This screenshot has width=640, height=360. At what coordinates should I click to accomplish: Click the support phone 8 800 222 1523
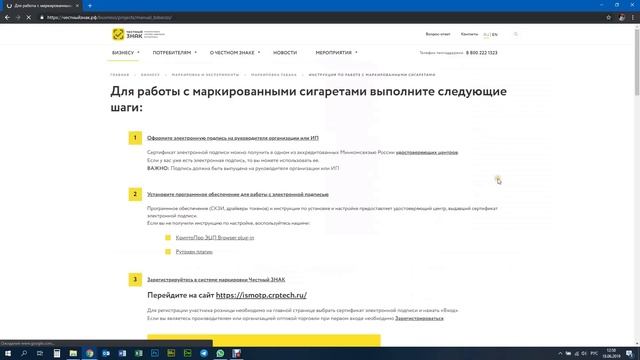[482, 53]
